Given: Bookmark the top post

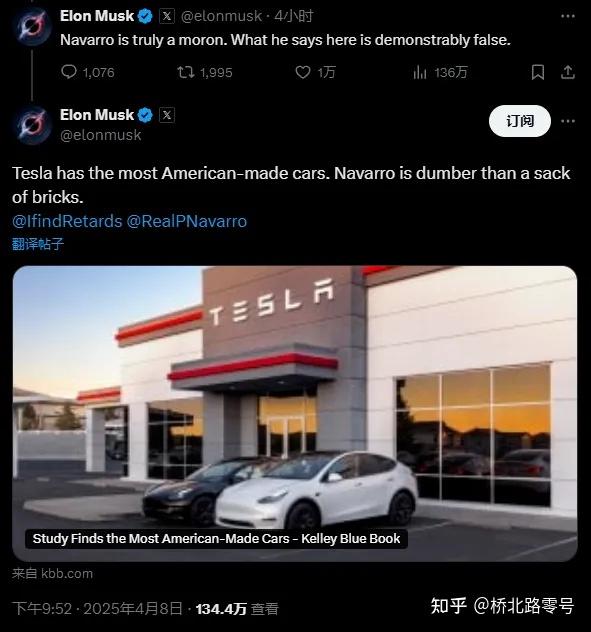Looking at the screenshot, I should tap(538, 72).
